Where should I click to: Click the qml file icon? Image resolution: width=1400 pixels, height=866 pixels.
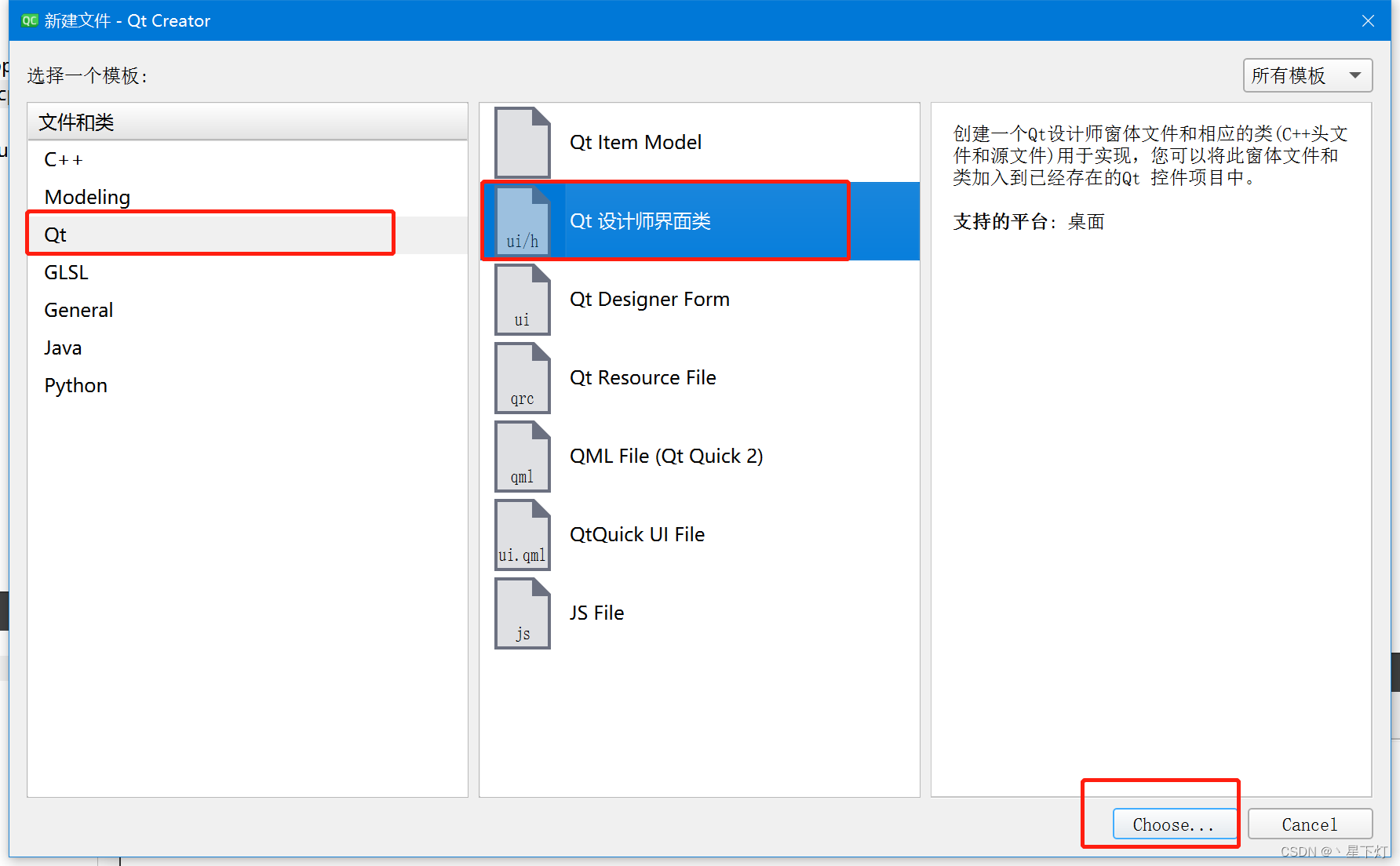(x=522, y=457)
